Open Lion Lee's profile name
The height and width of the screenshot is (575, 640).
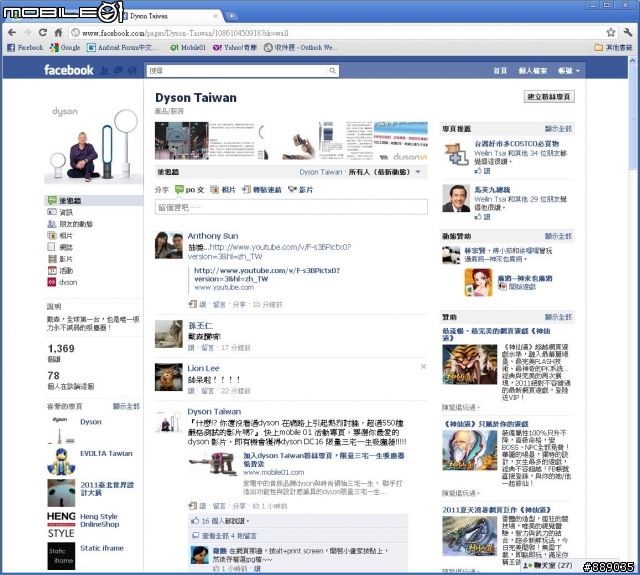point(203,368)
